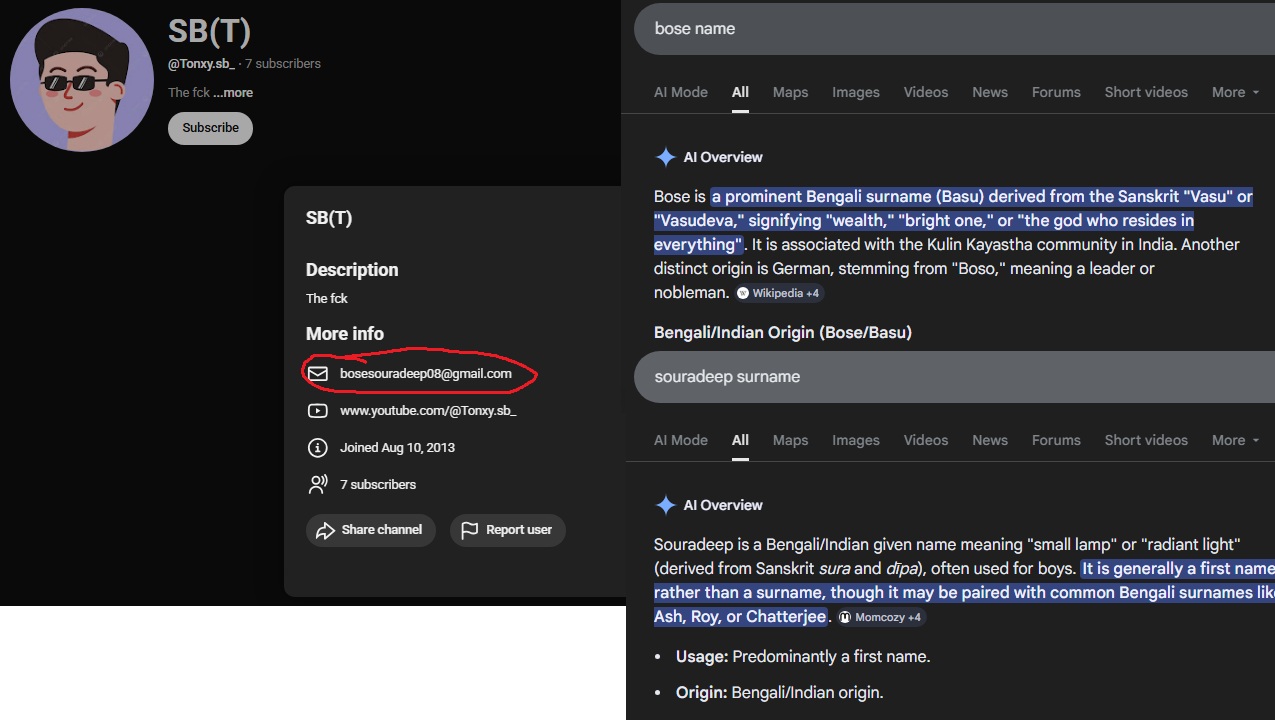Click the flag icon in Report user
Image resolution: width=1275 pixels, height=720 pixels.
(x=470, y=530)
